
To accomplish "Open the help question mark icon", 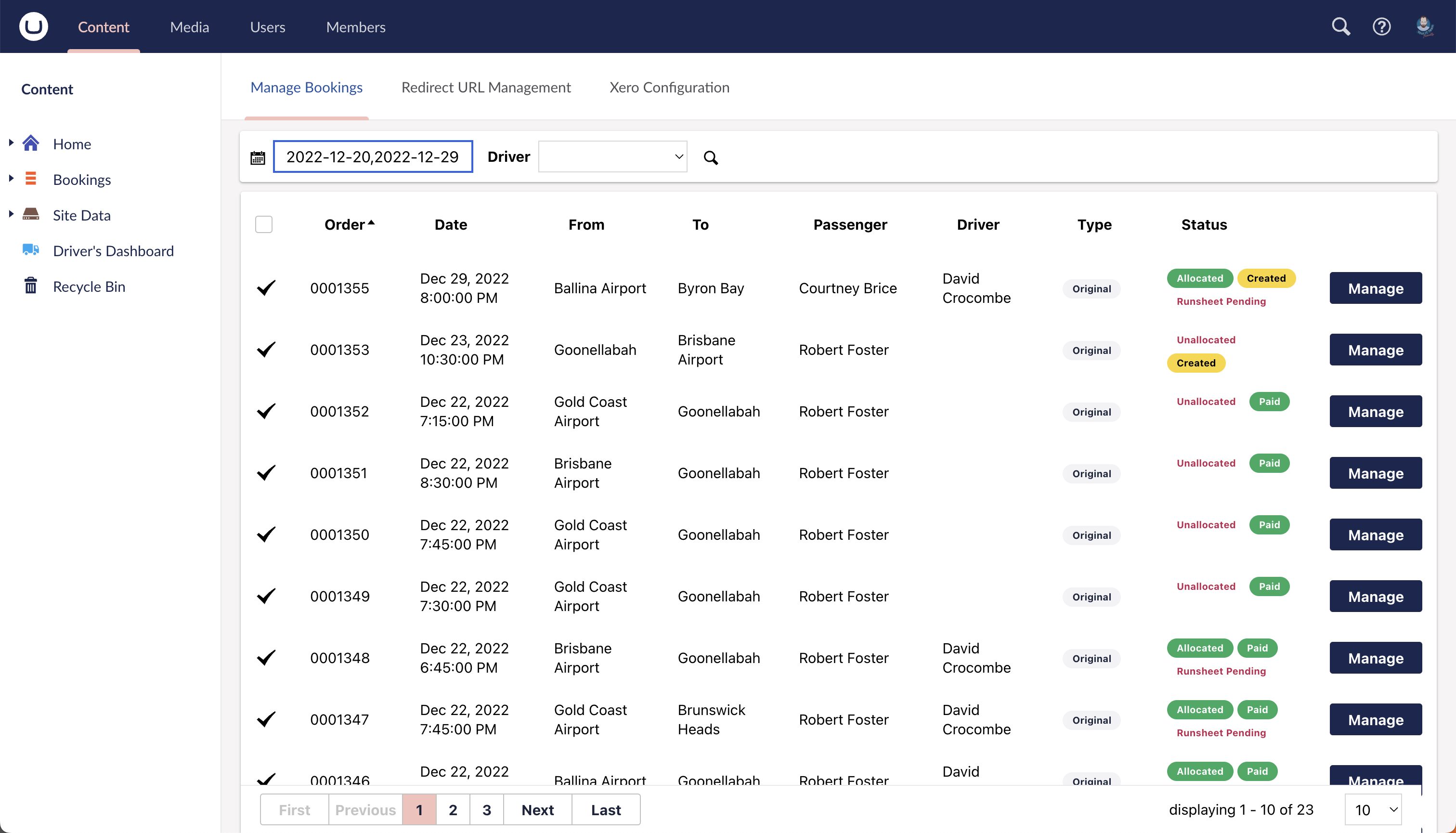I will (1381, 26).
